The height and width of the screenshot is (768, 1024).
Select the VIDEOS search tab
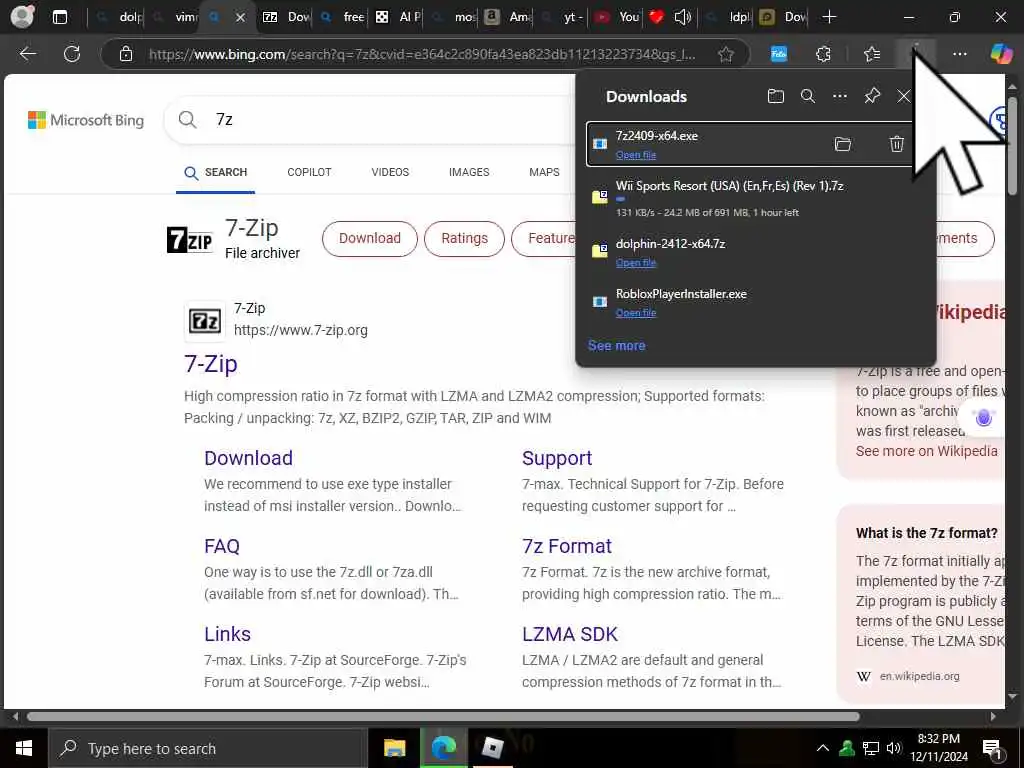390,172
